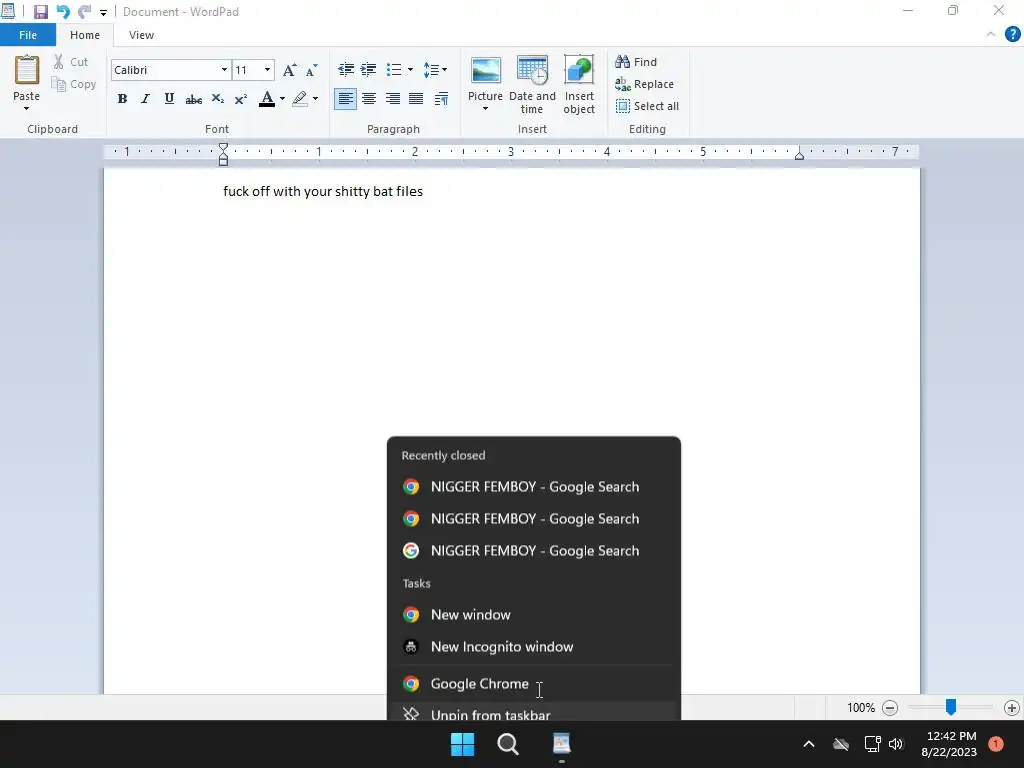Apply text highlight color marker
The width and height of the screenshot is (1024, 768).
300,99
